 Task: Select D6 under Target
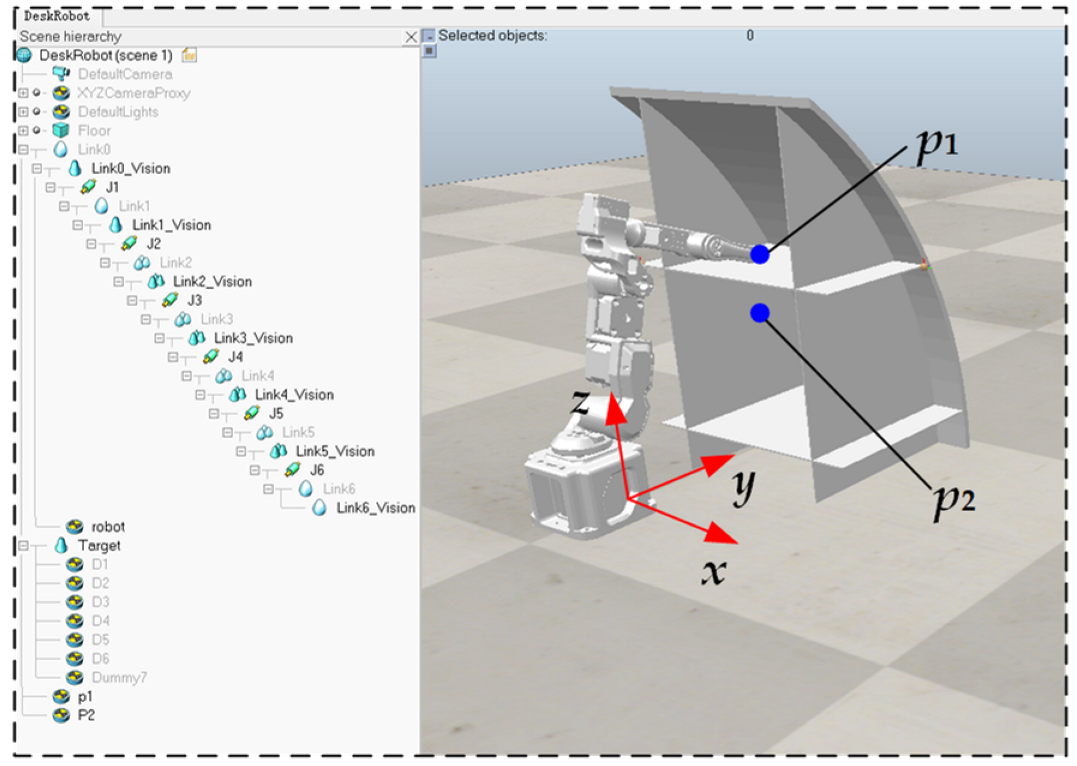click(x=100, y=658)
